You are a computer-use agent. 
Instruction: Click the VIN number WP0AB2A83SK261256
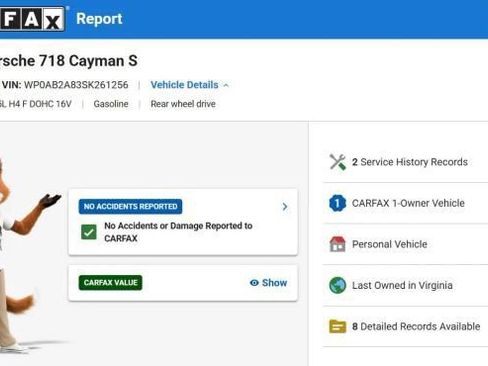tap(76, 85)
